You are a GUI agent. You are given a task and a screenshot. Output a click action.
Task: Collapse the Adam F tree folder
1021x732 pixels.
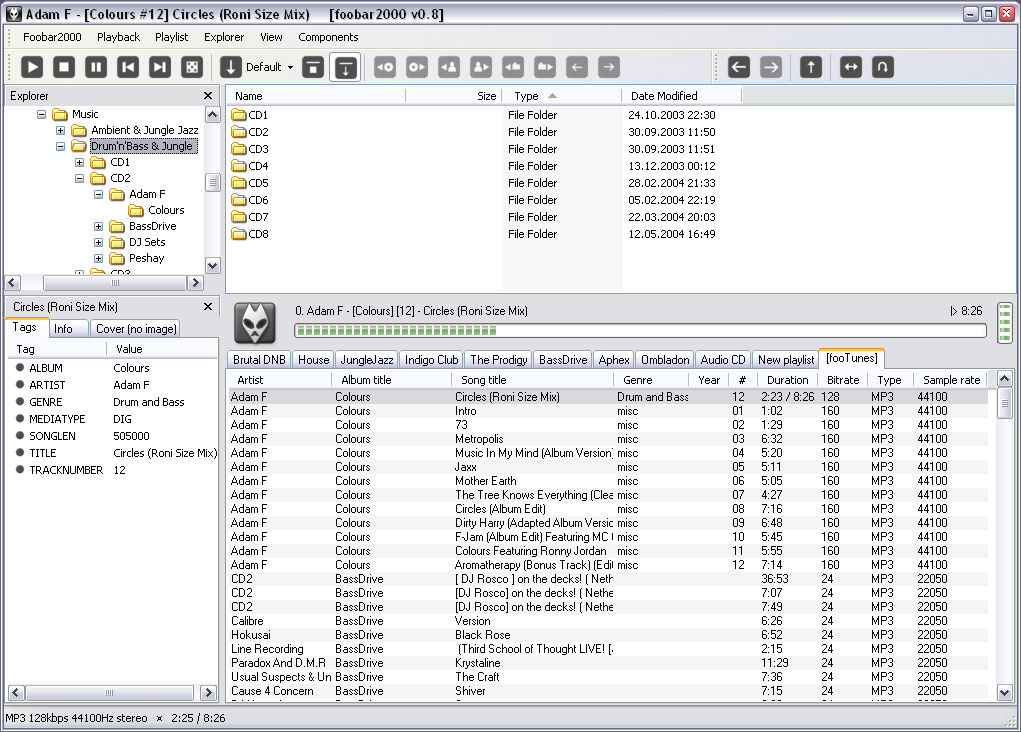[98, 194]
